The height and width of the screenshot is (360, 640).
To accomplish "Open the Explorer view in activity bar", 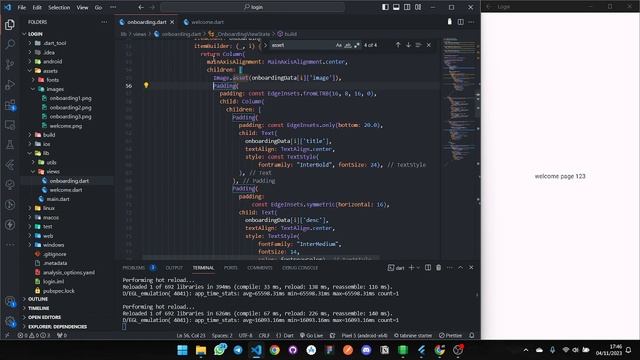I will (10, 24).
